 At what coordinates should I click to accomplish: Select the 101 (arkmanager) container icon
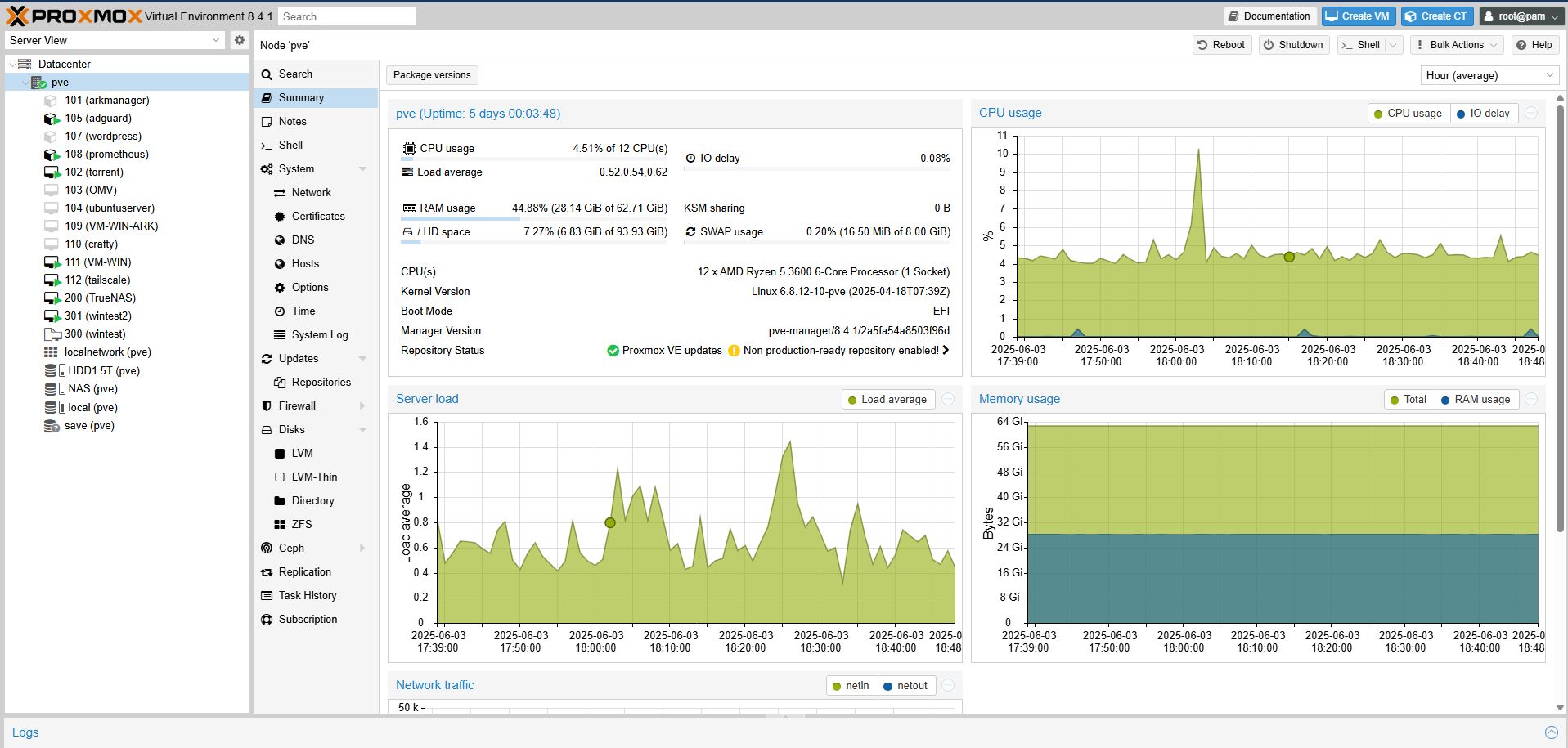(51, 101)
